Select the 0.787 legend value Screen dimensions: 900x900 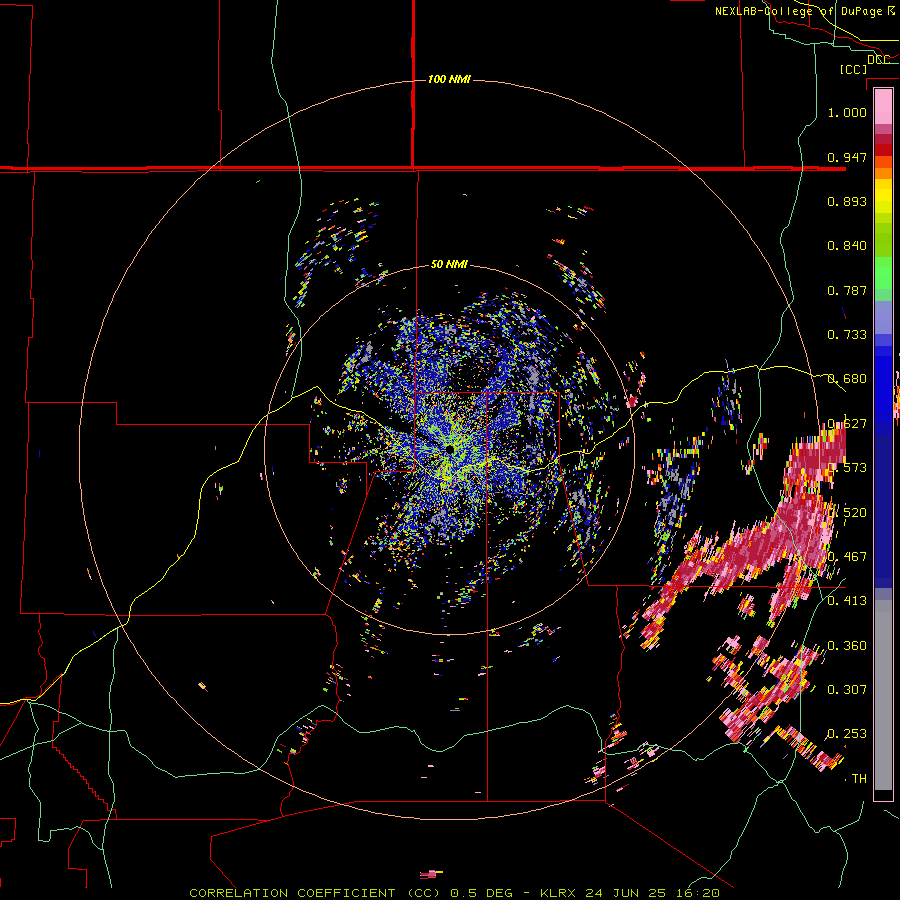pos(847,290)
